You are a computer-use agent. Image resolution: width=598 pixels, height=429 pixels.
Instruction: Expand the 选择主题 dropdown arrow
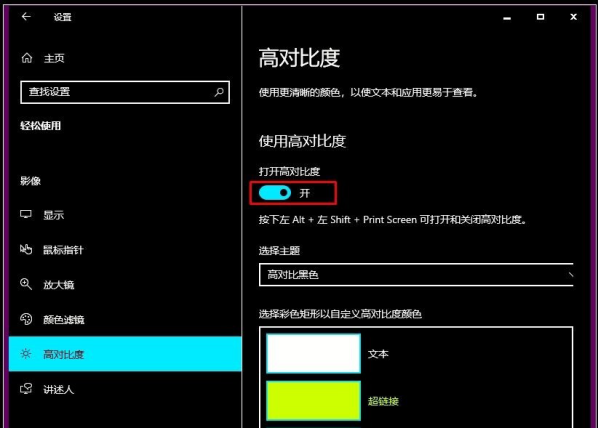click(x=570, y=275)
